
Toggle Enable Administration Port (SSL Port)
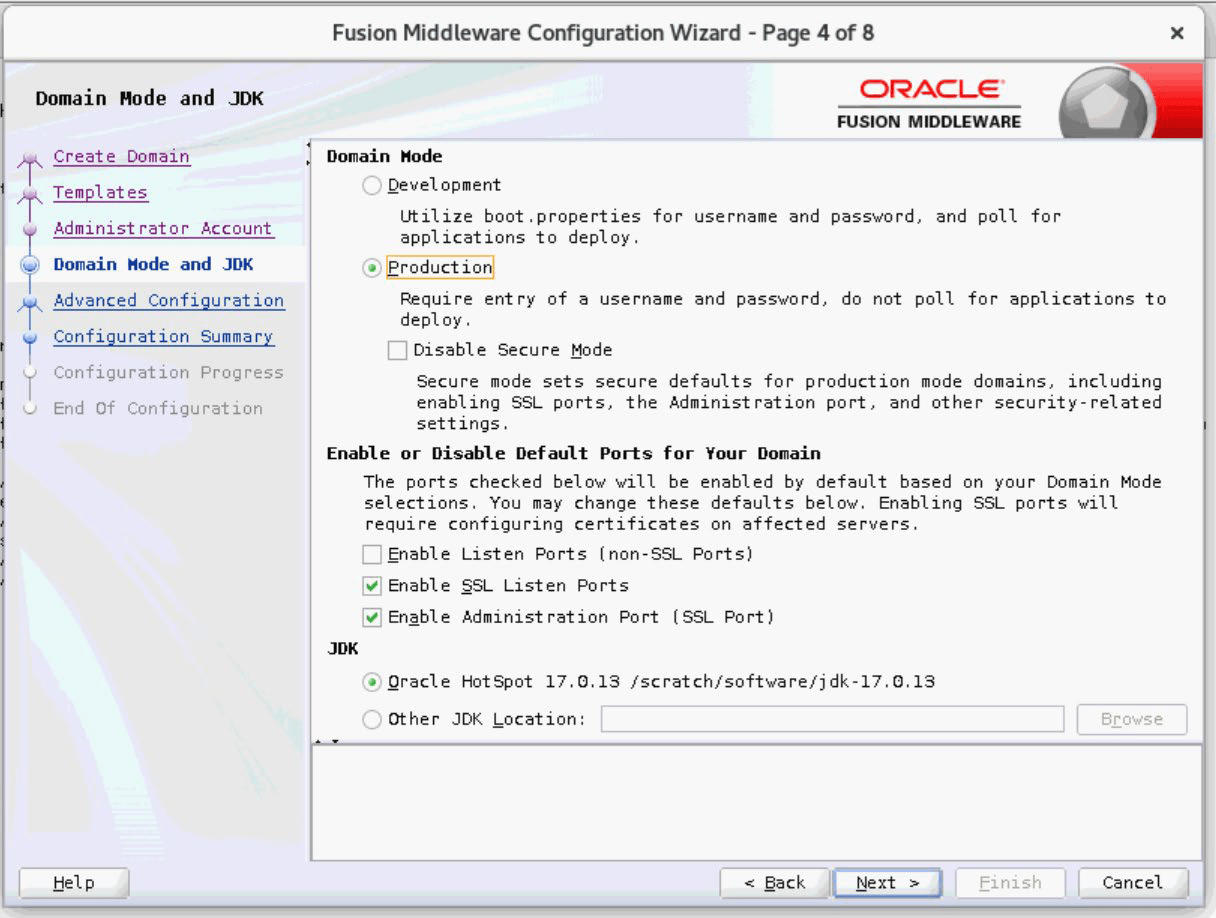pos(372,617)
